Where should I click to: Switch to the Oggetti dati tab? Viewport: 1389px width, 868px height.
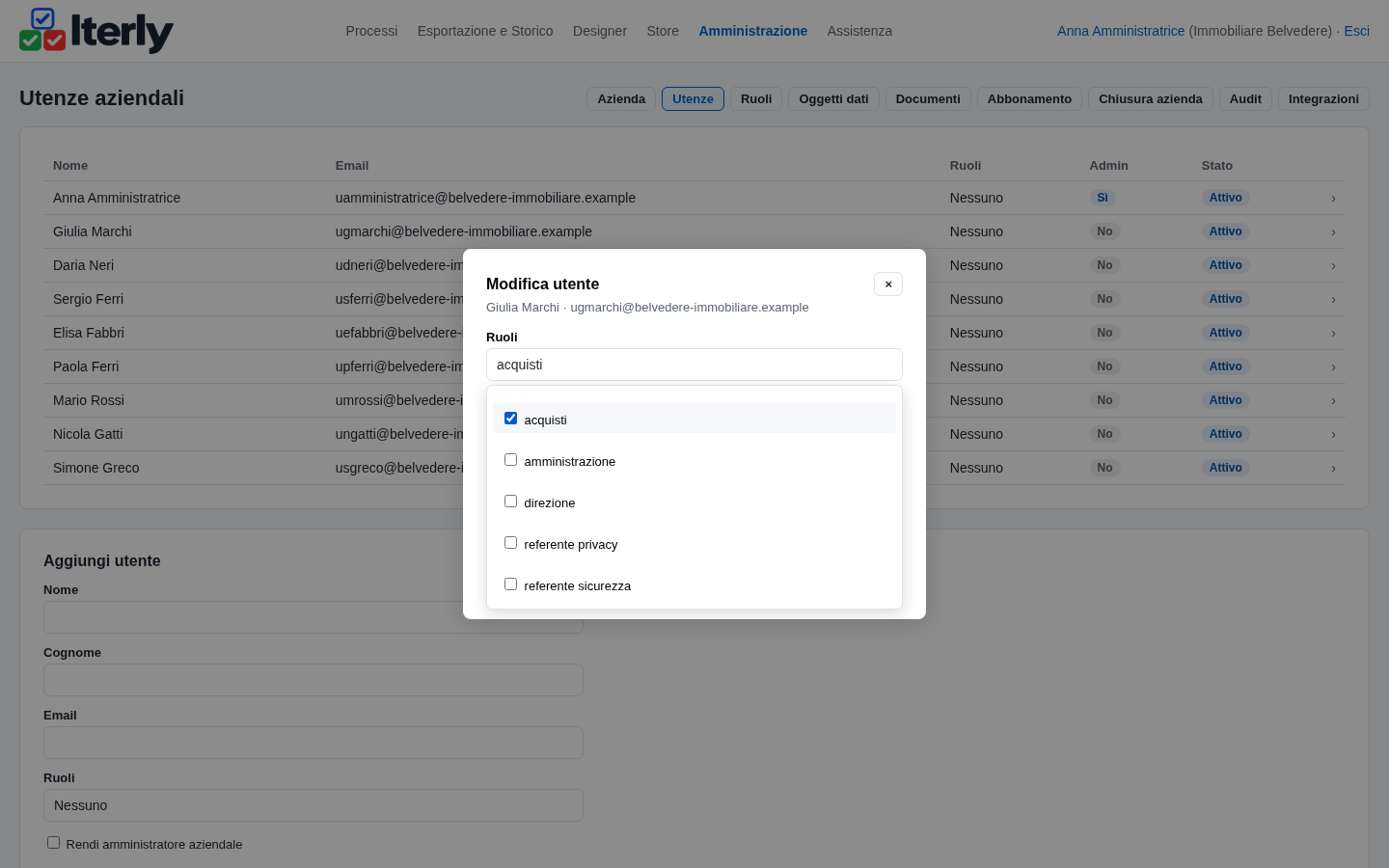(x=833, y=98)
